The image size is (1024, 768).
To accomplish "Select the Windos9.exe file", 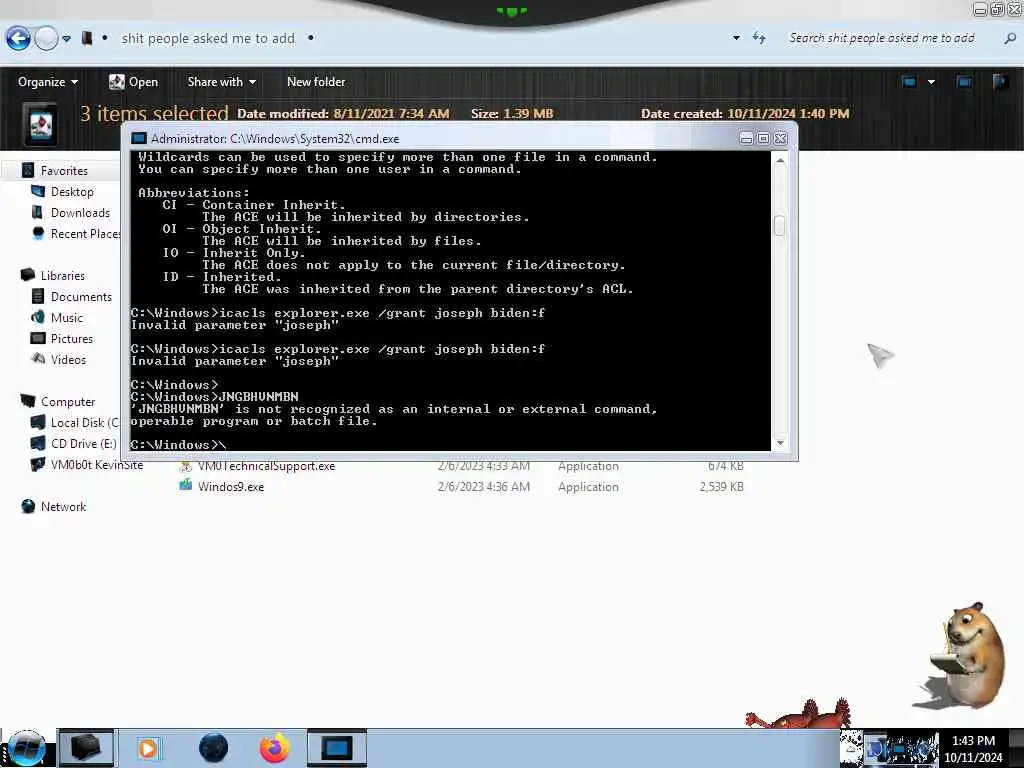I will [231, 487].
